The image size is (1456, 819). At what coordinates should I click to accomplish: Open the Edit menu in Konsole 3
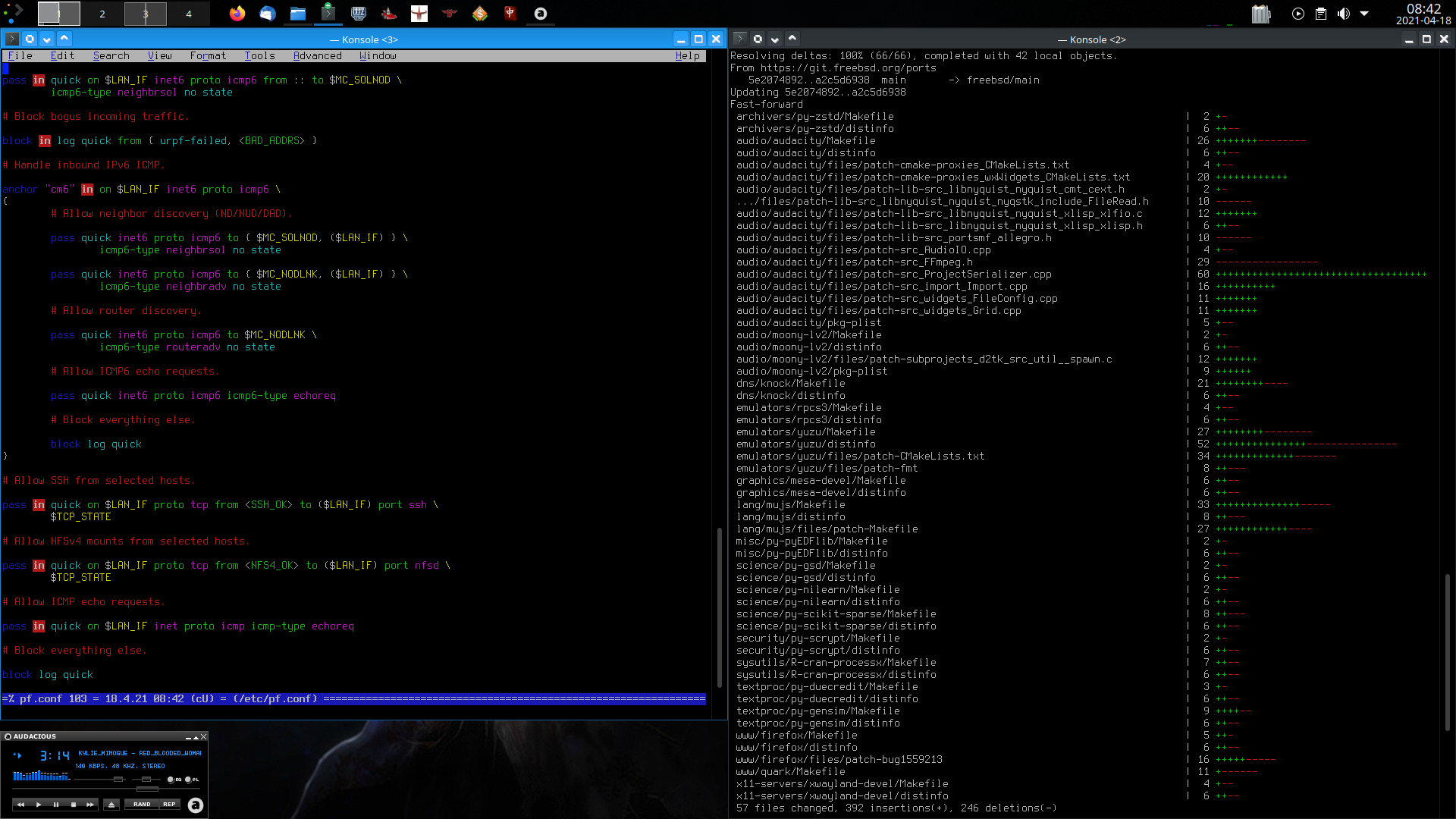click(62, 56)
